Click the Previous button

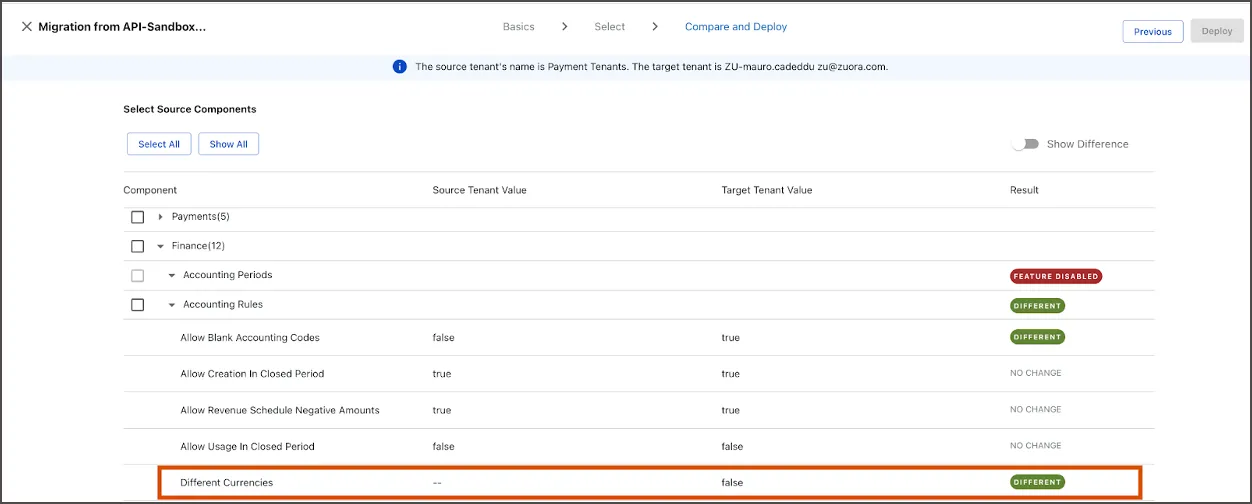click(x=1153, y=31)
